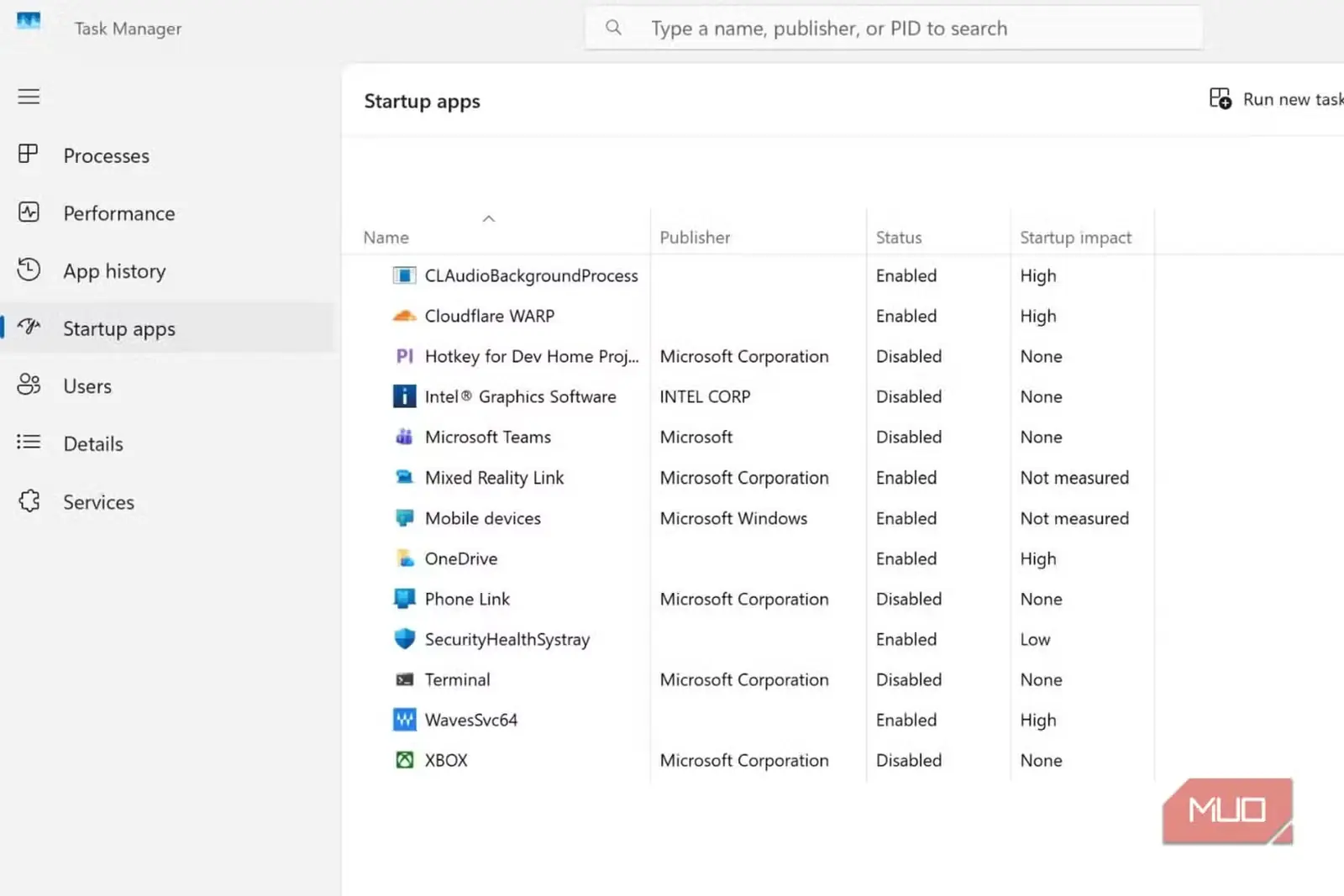Select the Cloudflare WARP entry
Viewport: 1344px width, 896px height.
[489, 316]
